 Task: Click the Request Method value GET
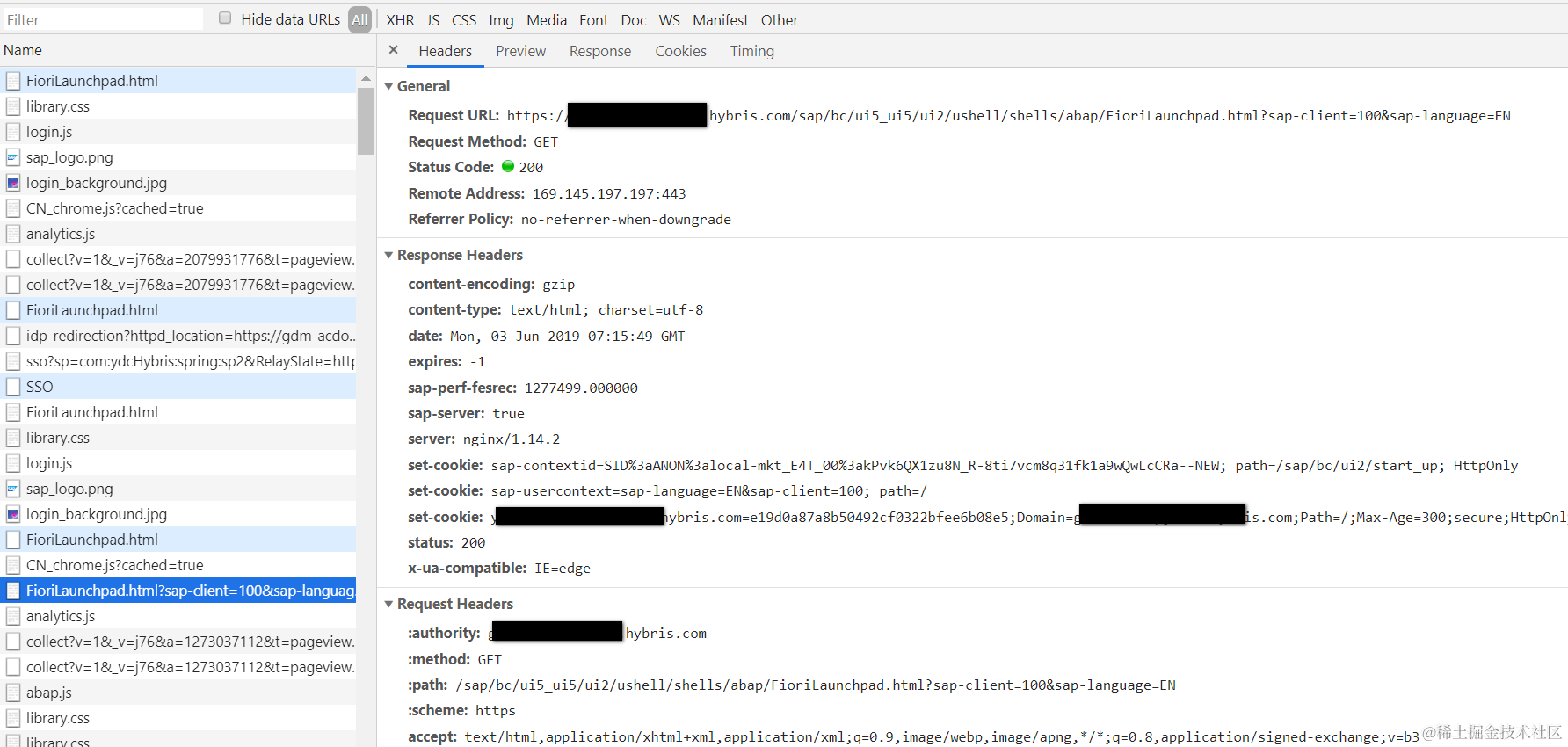(x=546, y=142)
